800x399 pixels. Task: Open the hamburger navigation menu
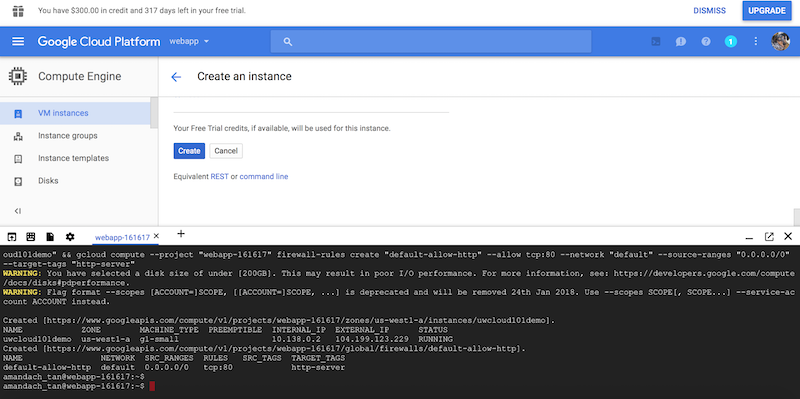click(x=18, y=41)
